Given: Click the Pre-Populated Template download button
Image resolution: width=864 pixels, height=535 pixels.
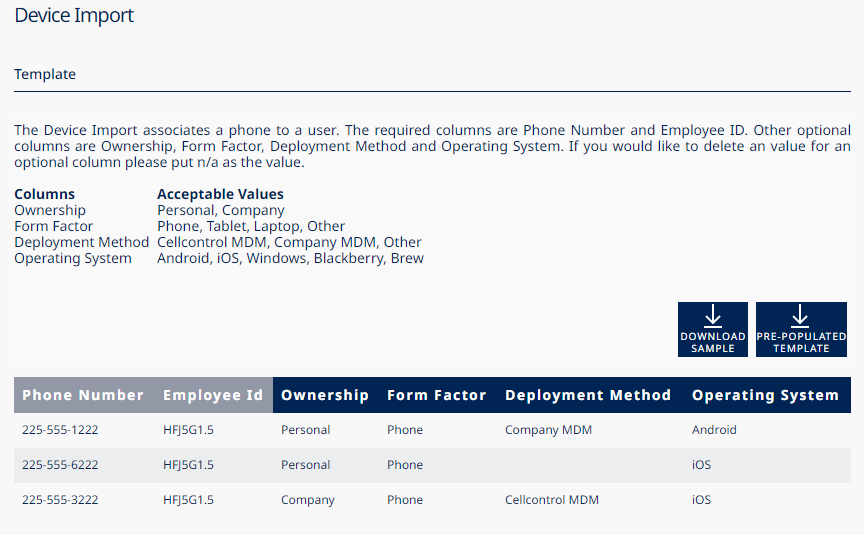Looking at the screenshot, I should [800, 329].
